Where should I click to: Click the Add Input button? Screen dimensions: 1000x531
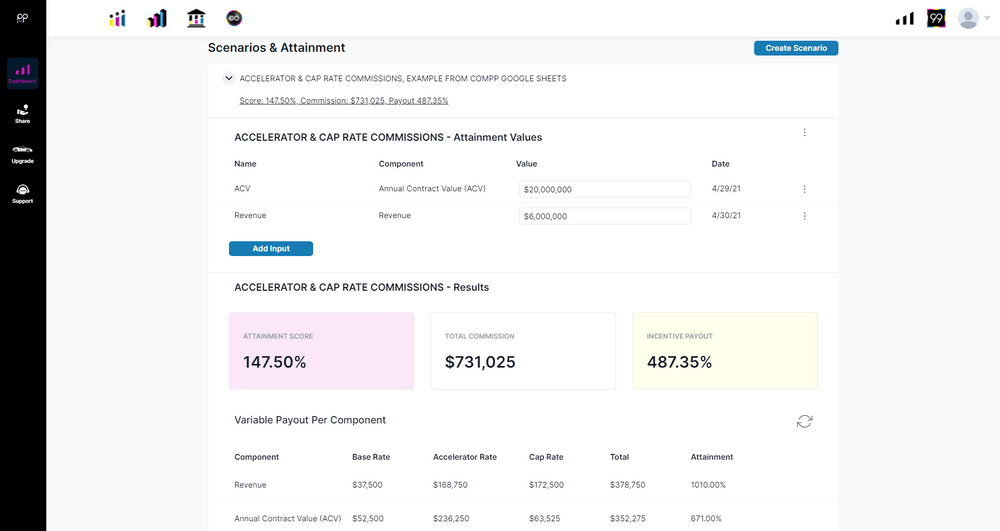(270, 249)
